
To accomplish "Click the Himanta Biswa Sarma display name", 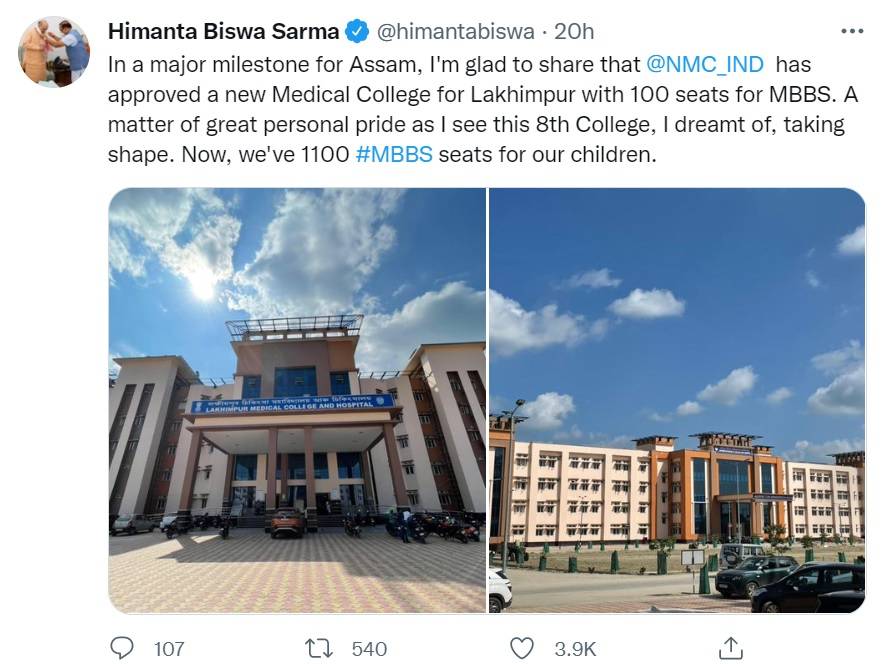I will (222, 32).
